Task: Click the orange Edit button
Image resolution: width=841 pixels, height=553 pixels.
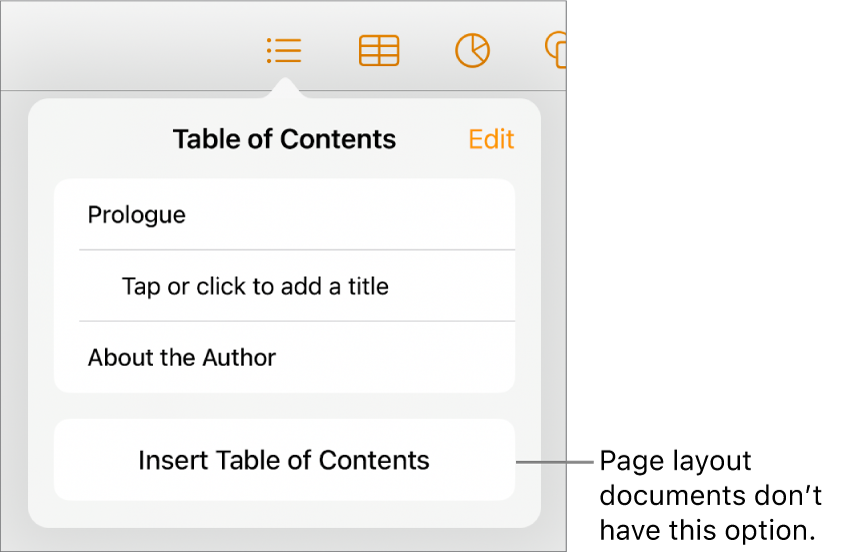Action: point(491,139)
